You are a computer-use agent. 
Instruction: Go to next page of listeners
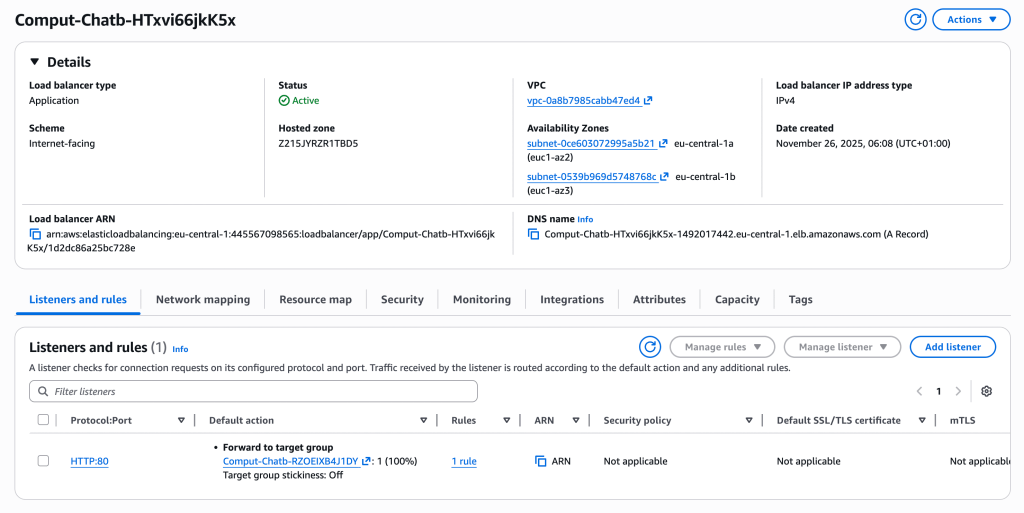(x=958, y=391)
